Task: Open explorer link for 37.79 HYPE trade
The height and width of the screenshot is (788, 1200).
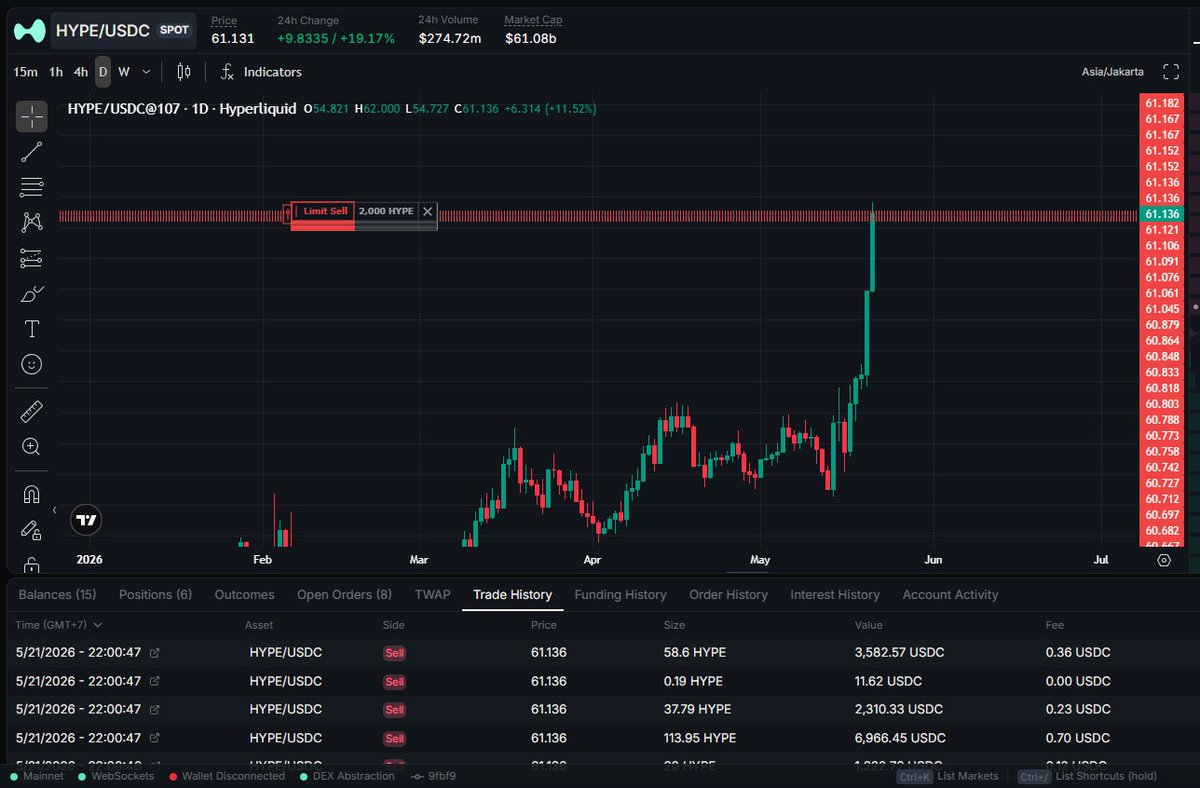Action: coord(154,709)
